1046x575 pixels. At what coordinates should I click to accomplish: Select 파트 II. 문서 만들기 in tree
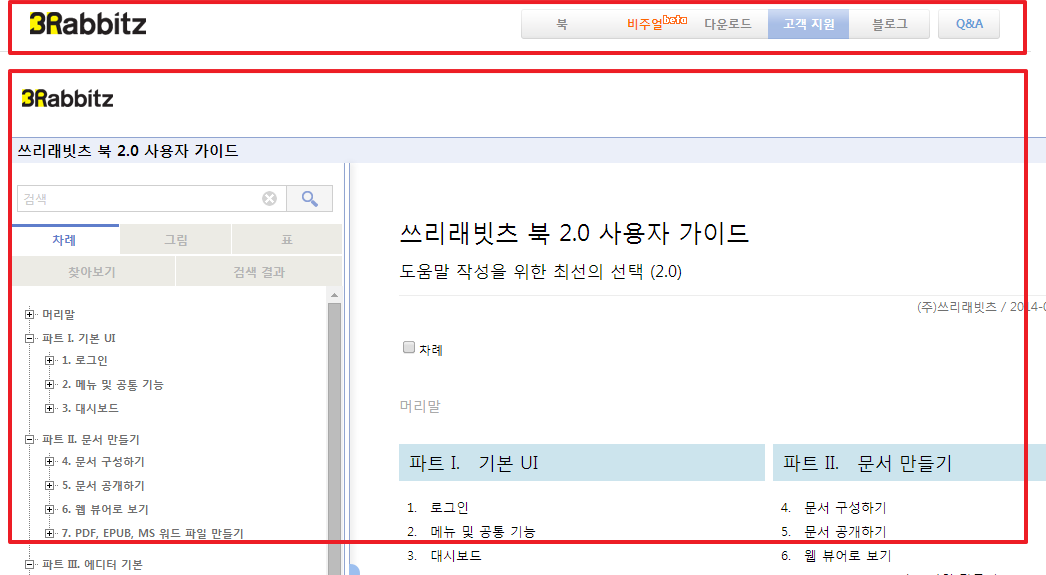tap(91, 440)
